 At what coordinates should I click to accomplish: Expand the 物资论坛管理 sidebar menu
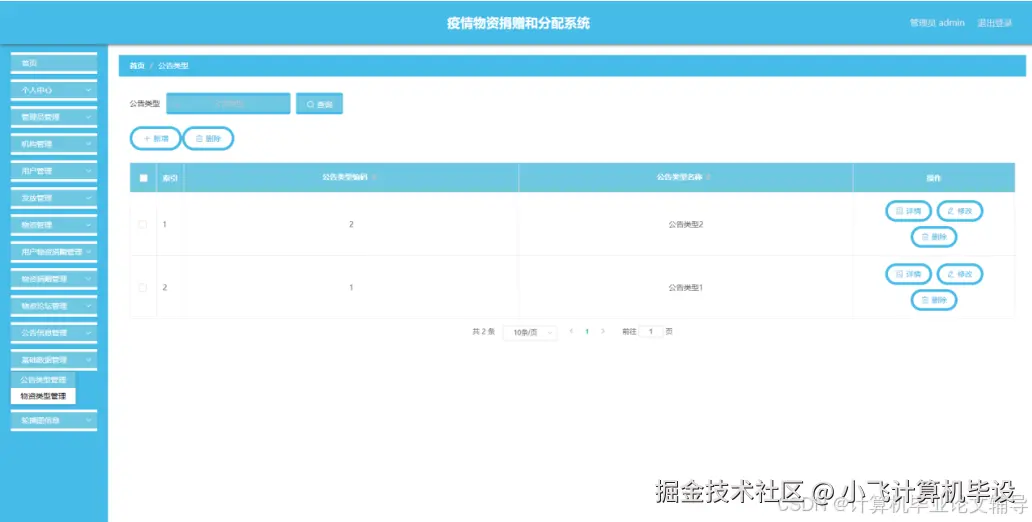point(54,306)
